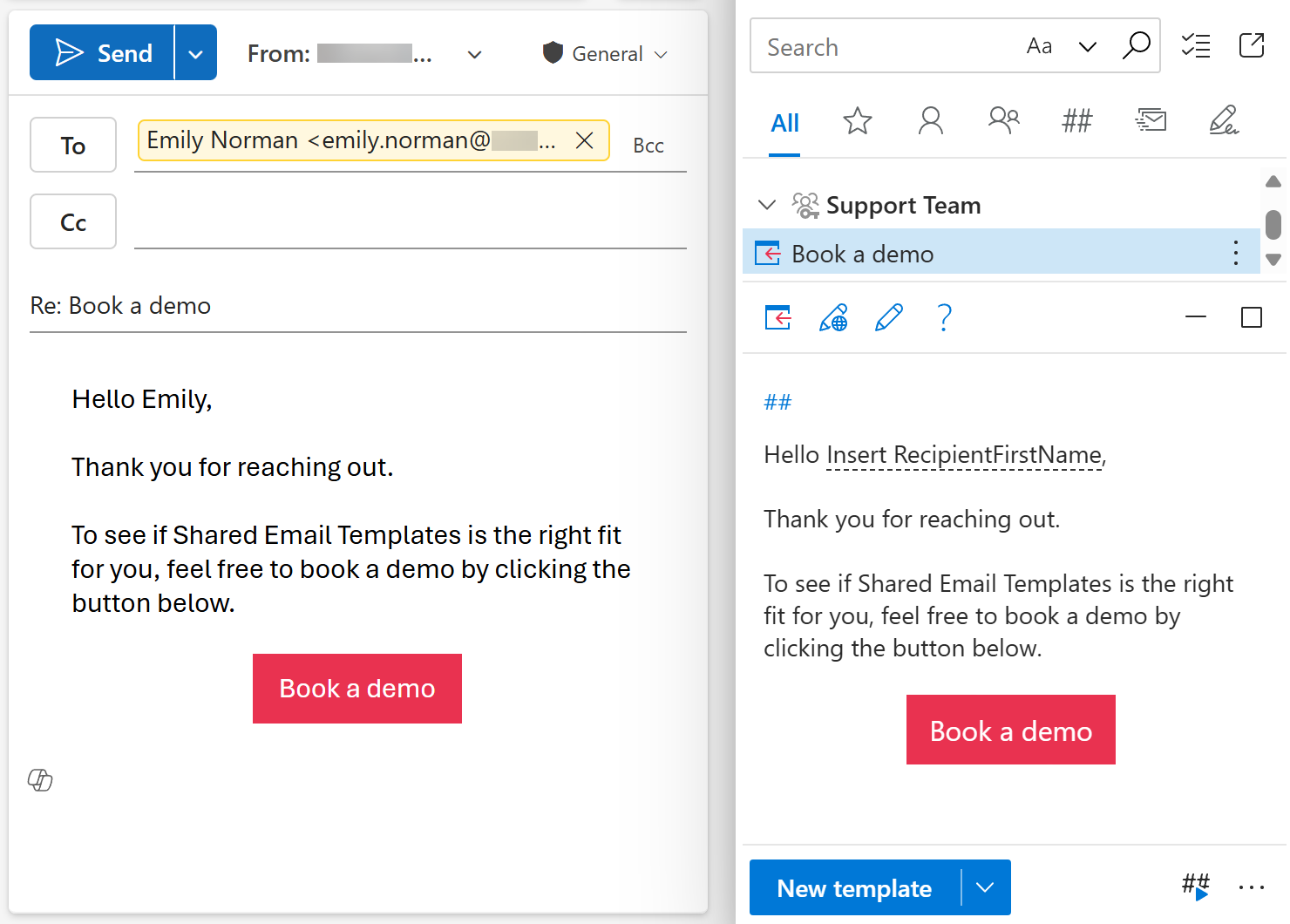This screenshot has height=924, width=1290.
Task: Switch to the All templates tab
Action: pyautogui.click(x=784, y=123)
